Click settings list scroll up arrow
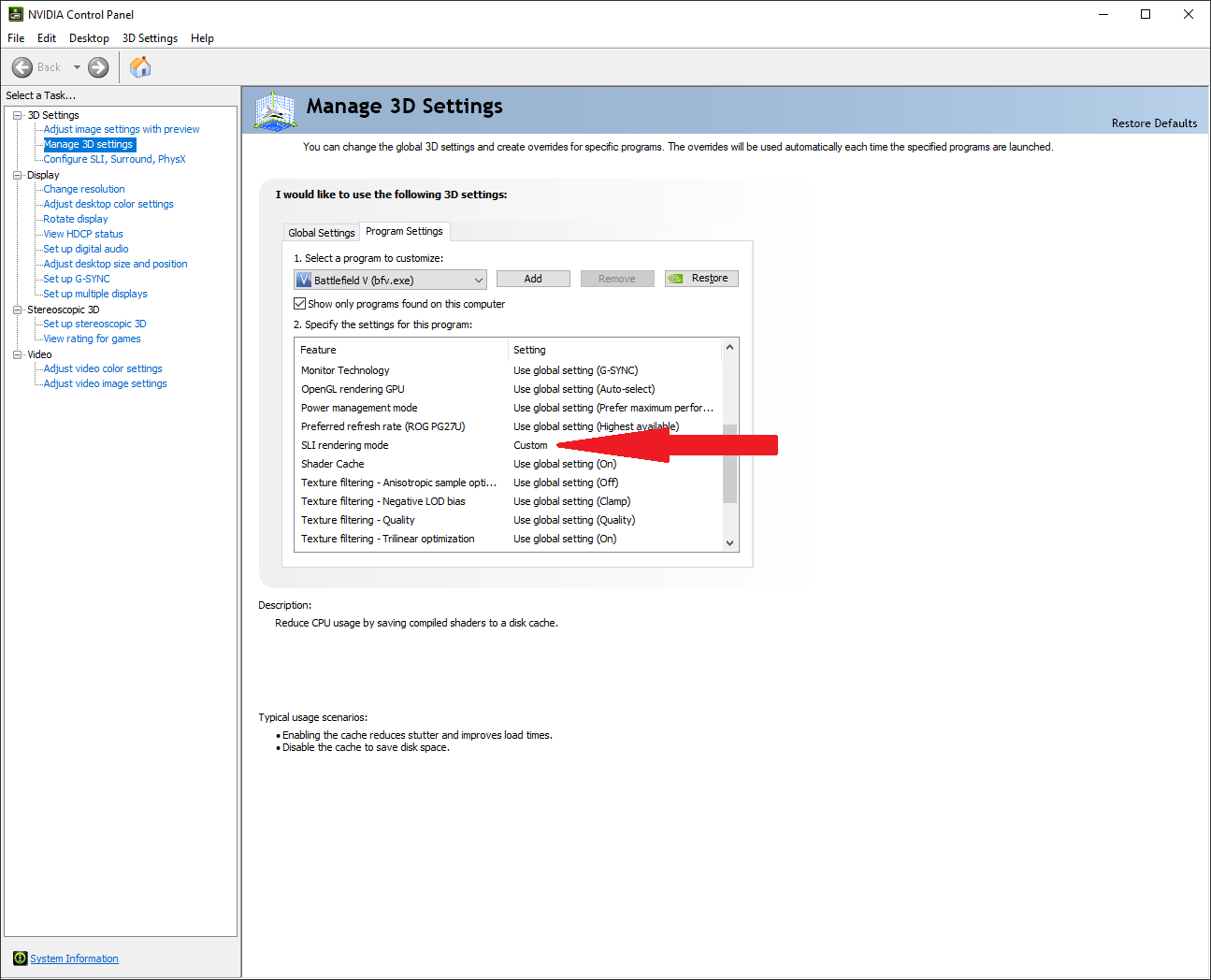The width and height of the screenshot is (1211, 980). [x=730, y=347]
